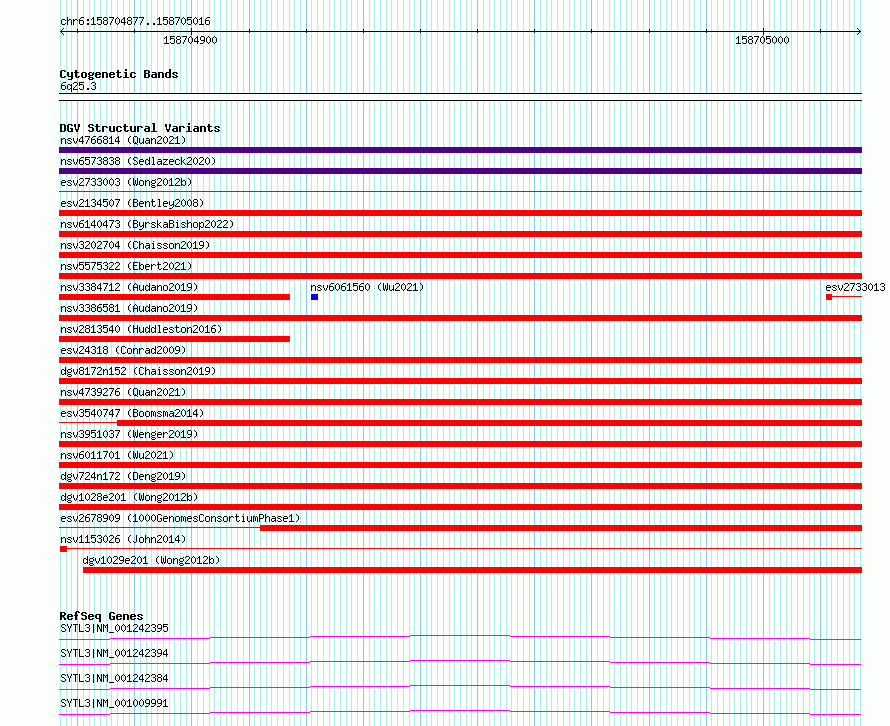Screen dimensions: 890x726
Task: Click nsv1153026 (John2014) label
Action: tap(123, 539)
